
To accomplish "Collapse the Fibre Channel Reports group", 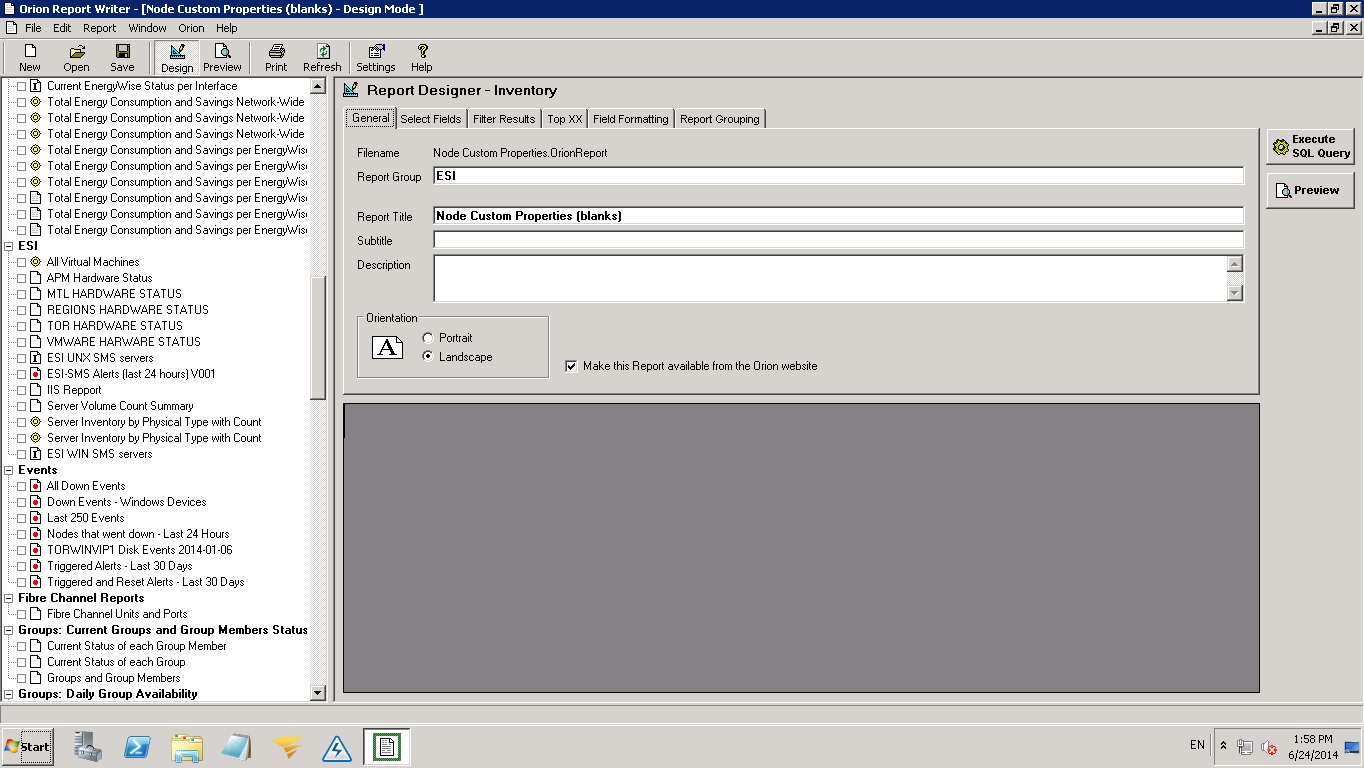I will coord(9,598).
